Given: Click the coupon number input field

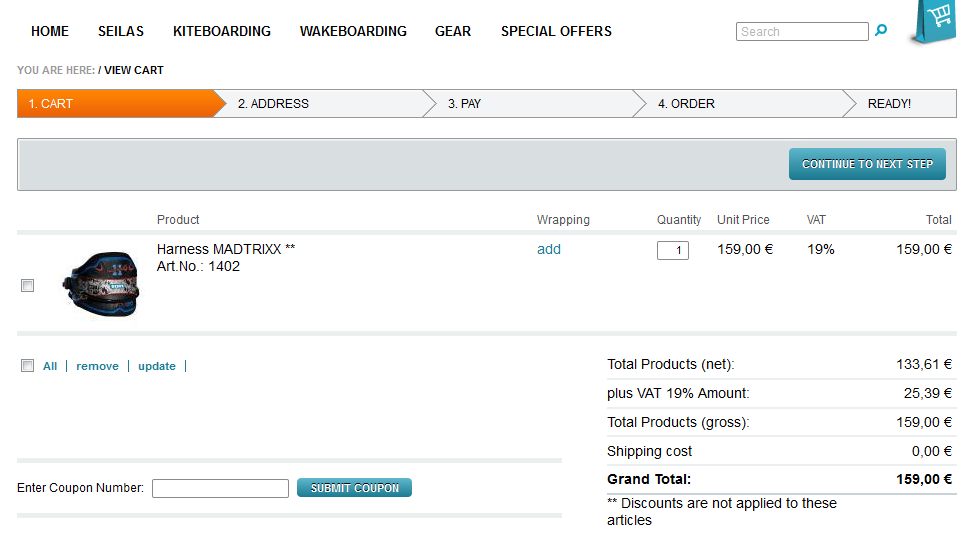Looking at the screenshot, I should [220, 488].
